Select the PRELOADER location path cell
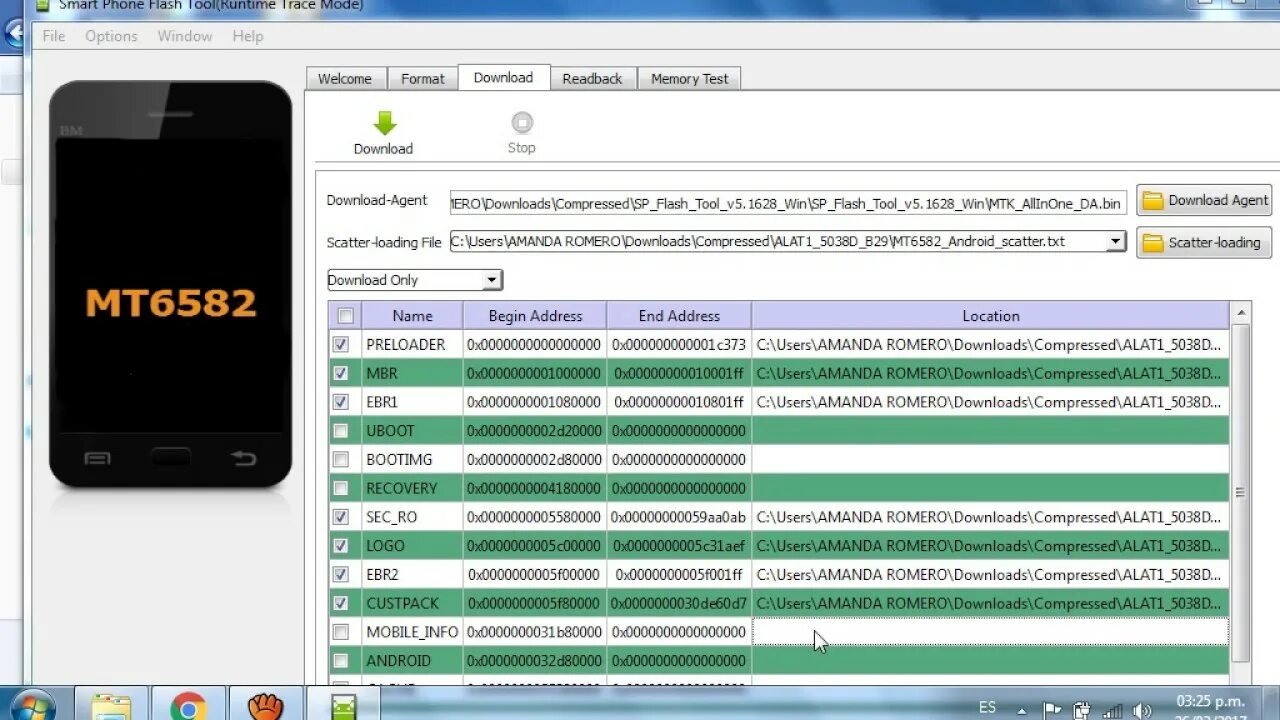This screenshot has width=1280, height=720. click(x=990, y=344)
